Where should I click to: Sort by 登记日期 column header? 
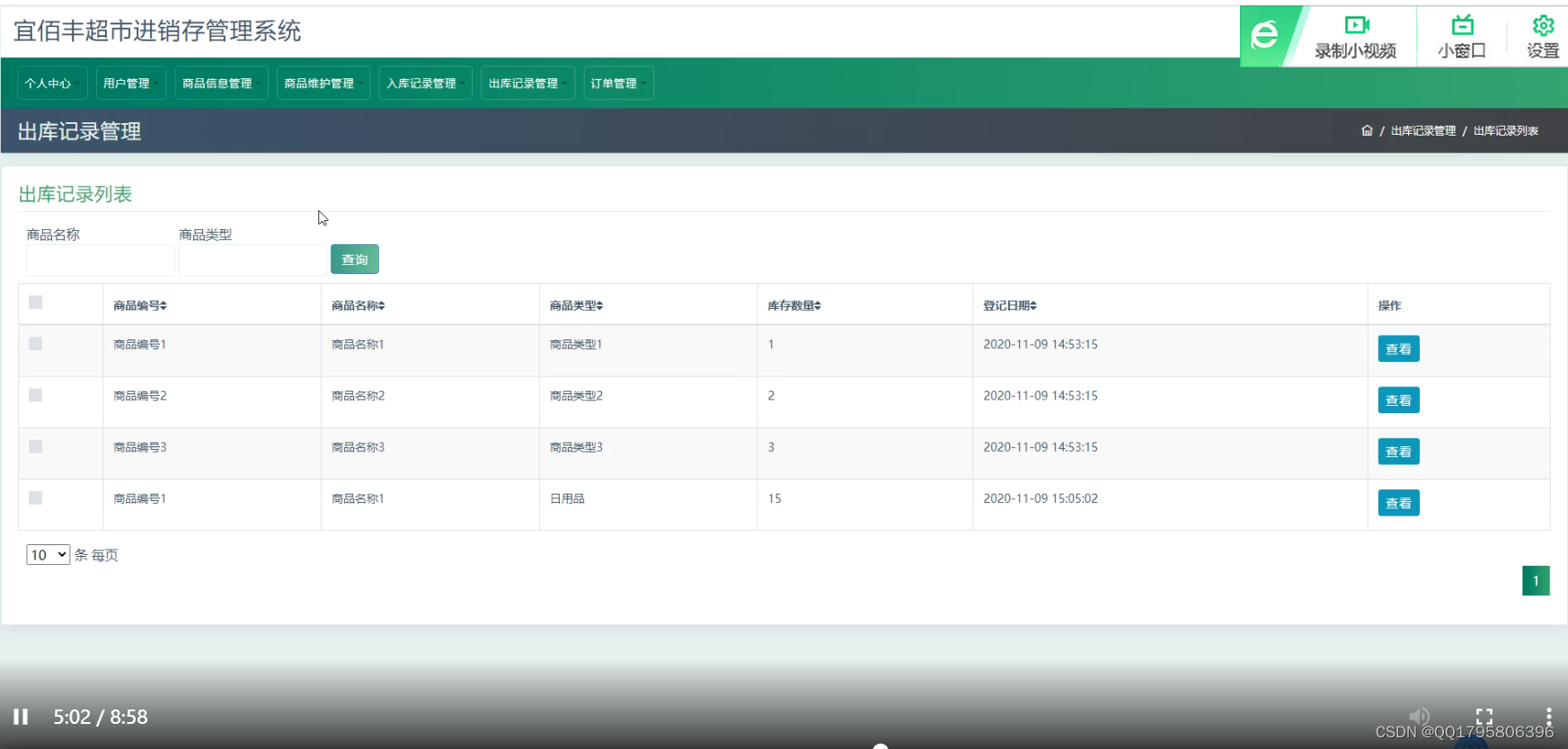pos(1010,305)
